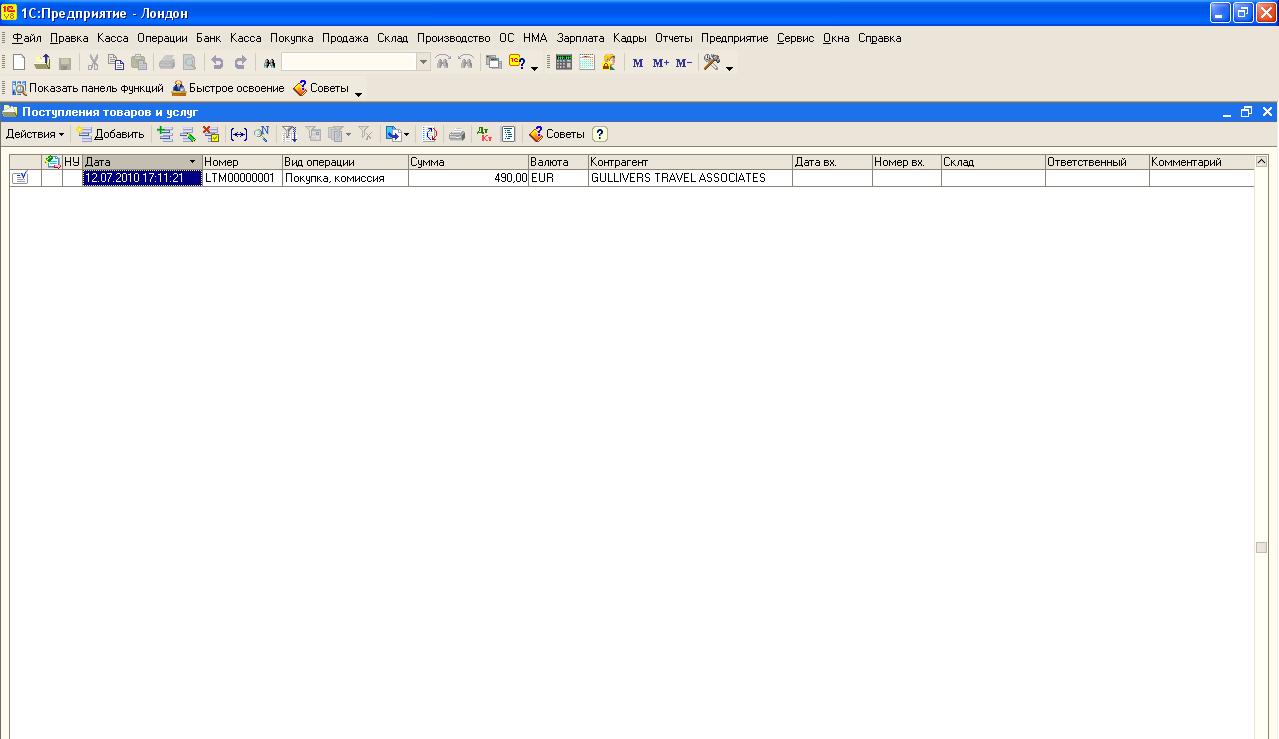The image size is (1279, 739).
Task: Click the search by number icon
Action: (261, 134)
